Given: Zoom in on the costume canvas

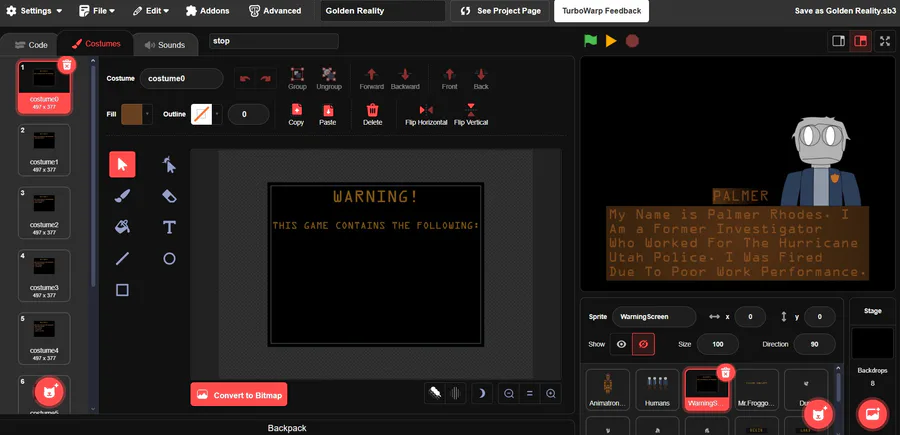Looking at the screenshot, I should 551,393.
